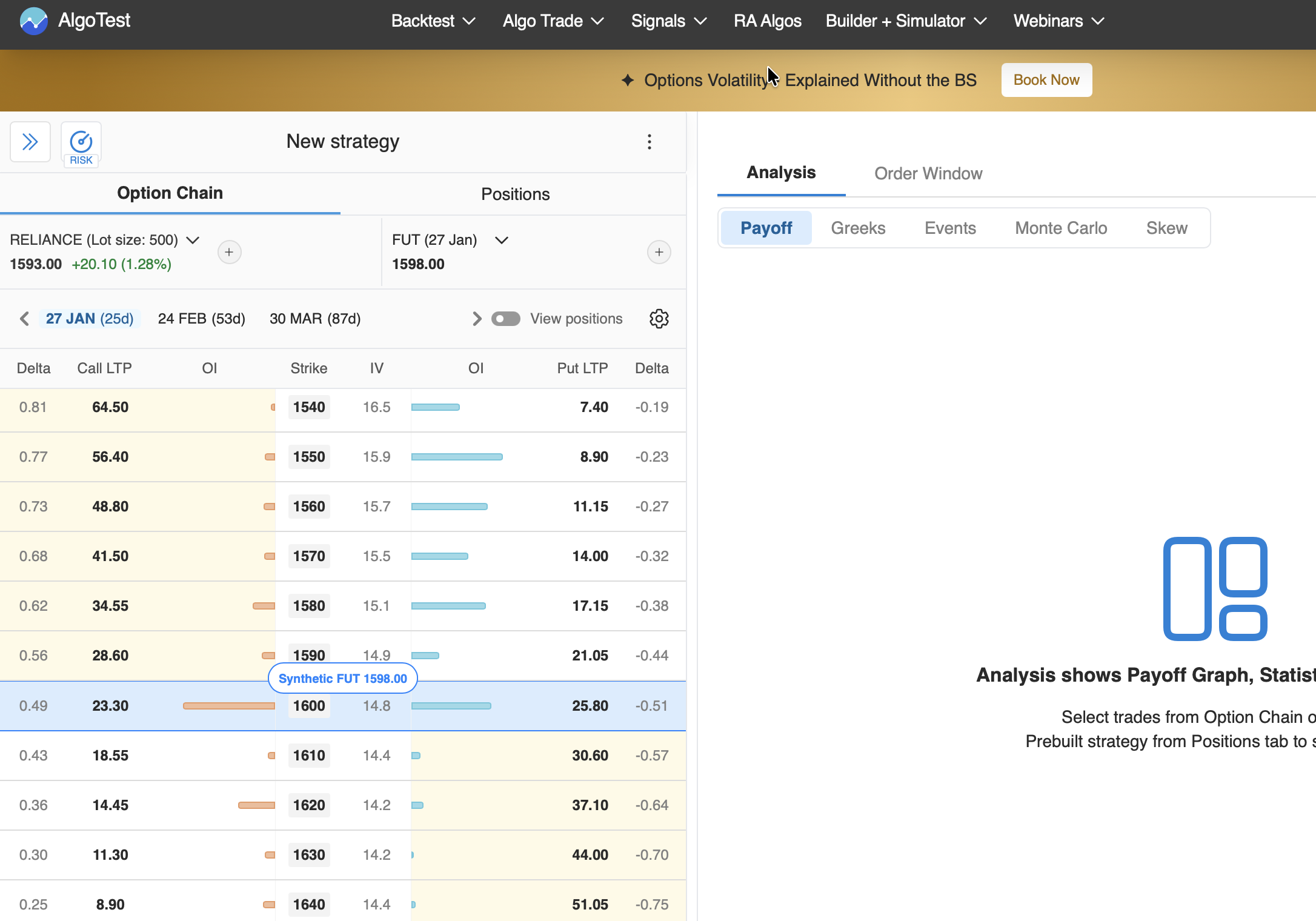Click the AlgoTest logo icon
Viewport: 1316px width, 921px height.
tap(33, 21)
